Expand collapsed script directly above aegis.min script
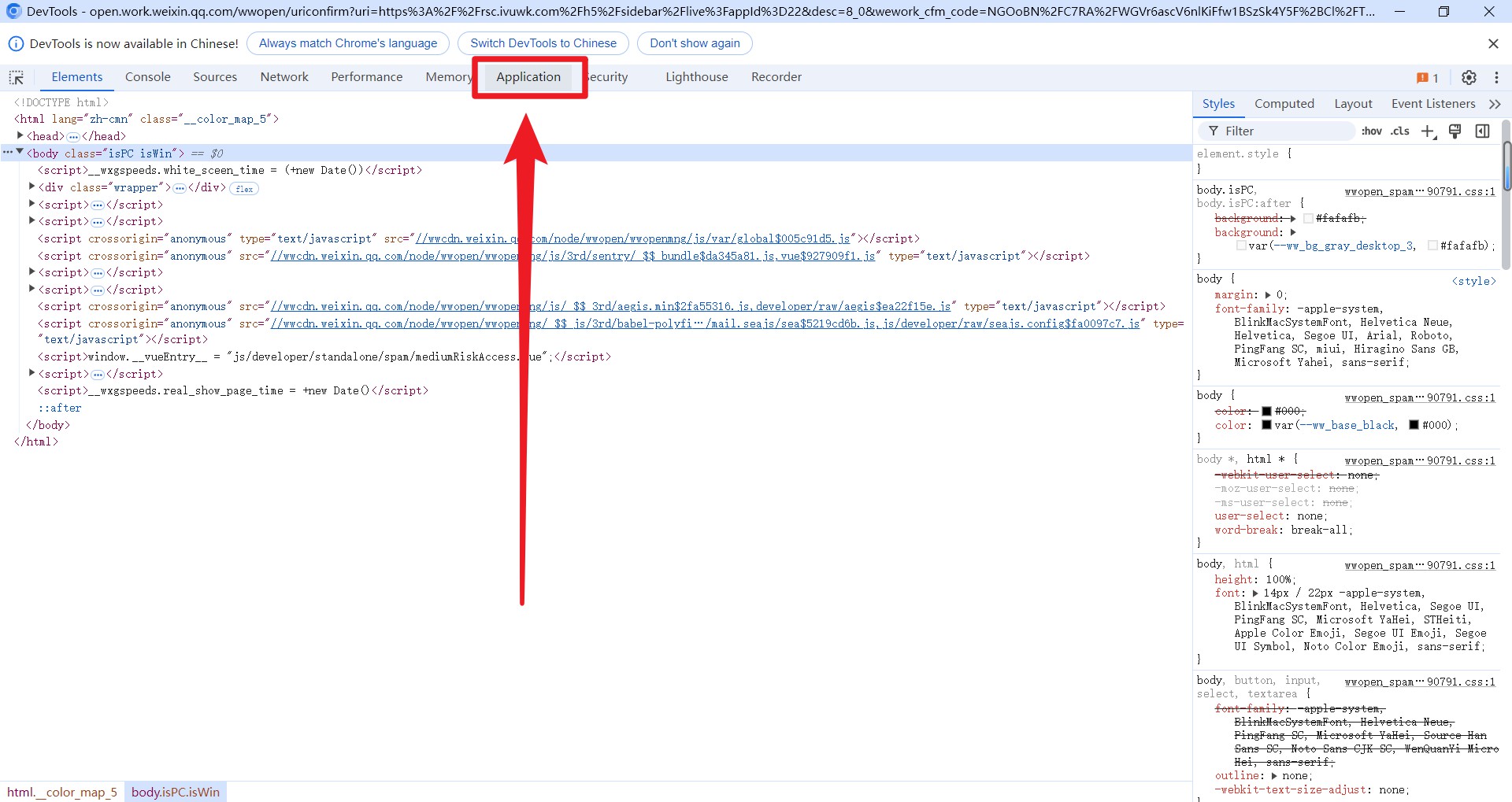Image resolution: width=1512 pixels, height=802 pixels. [32, 289]
